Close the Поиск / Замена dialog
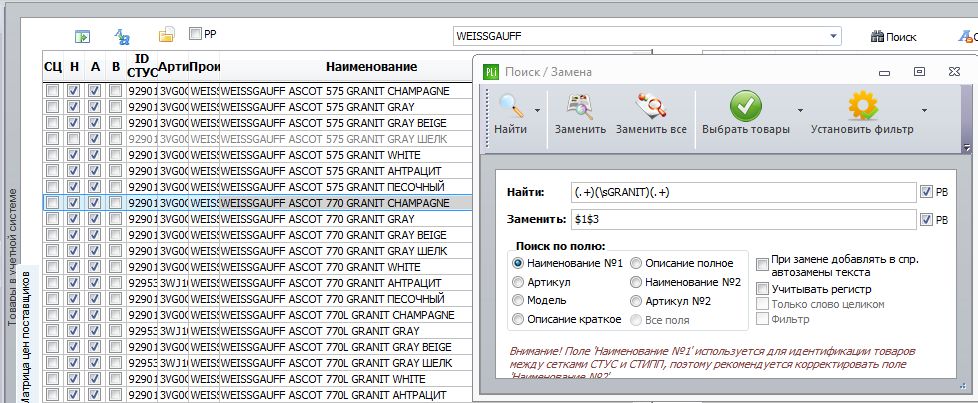Viewport: 978px width, 403px height. tap(954, 72)
